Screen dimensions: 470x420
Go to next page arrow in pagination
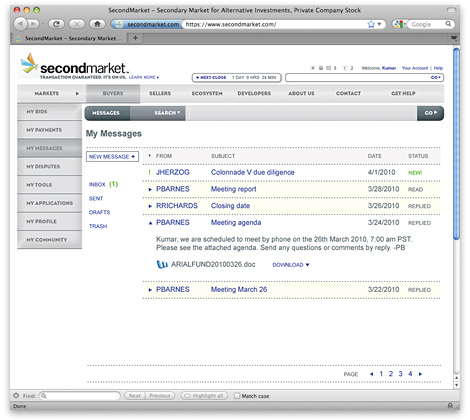coord(420,374)
